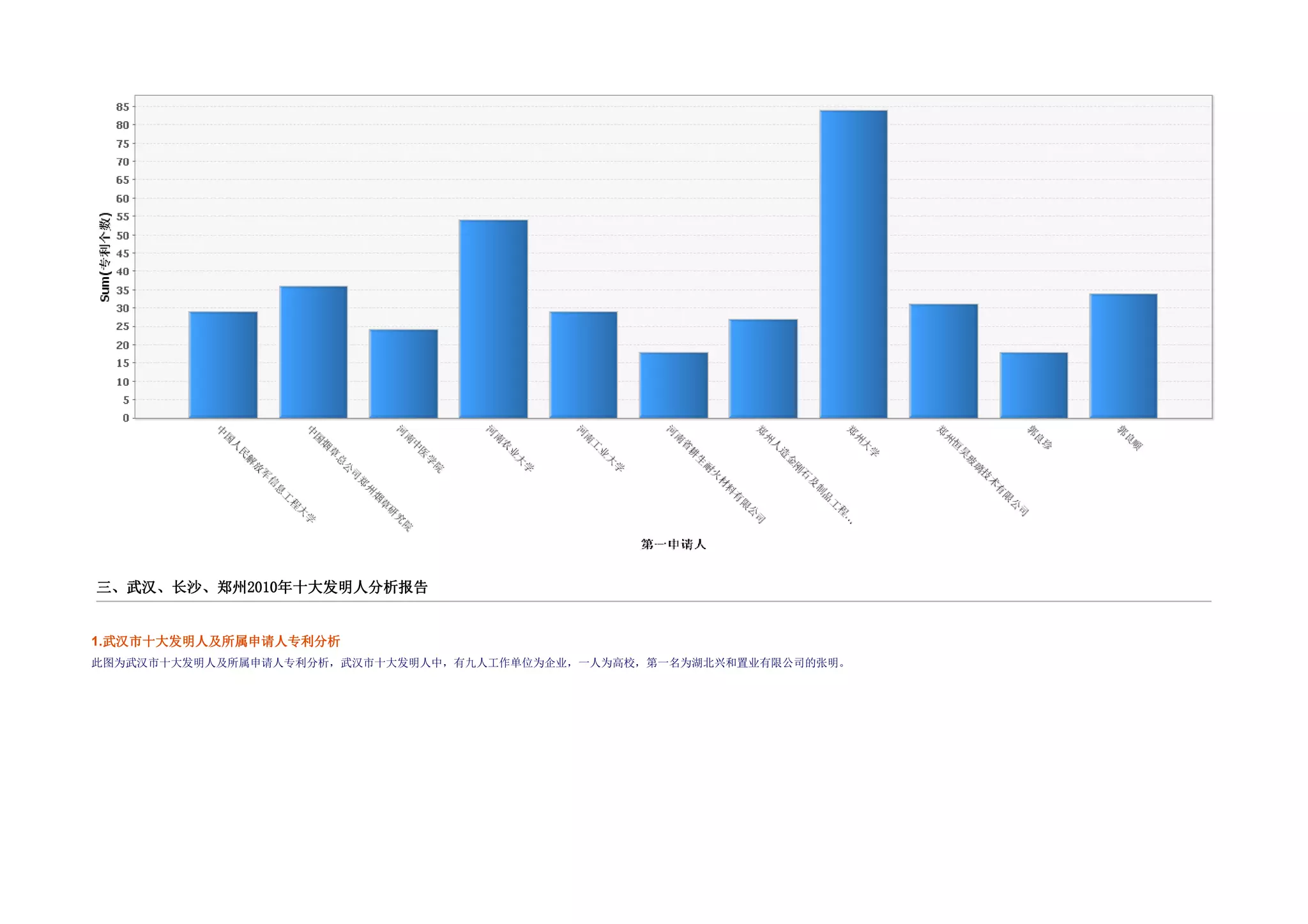Click the 郑州人造金刚石及制品工程 bar

tap(763, 369)
